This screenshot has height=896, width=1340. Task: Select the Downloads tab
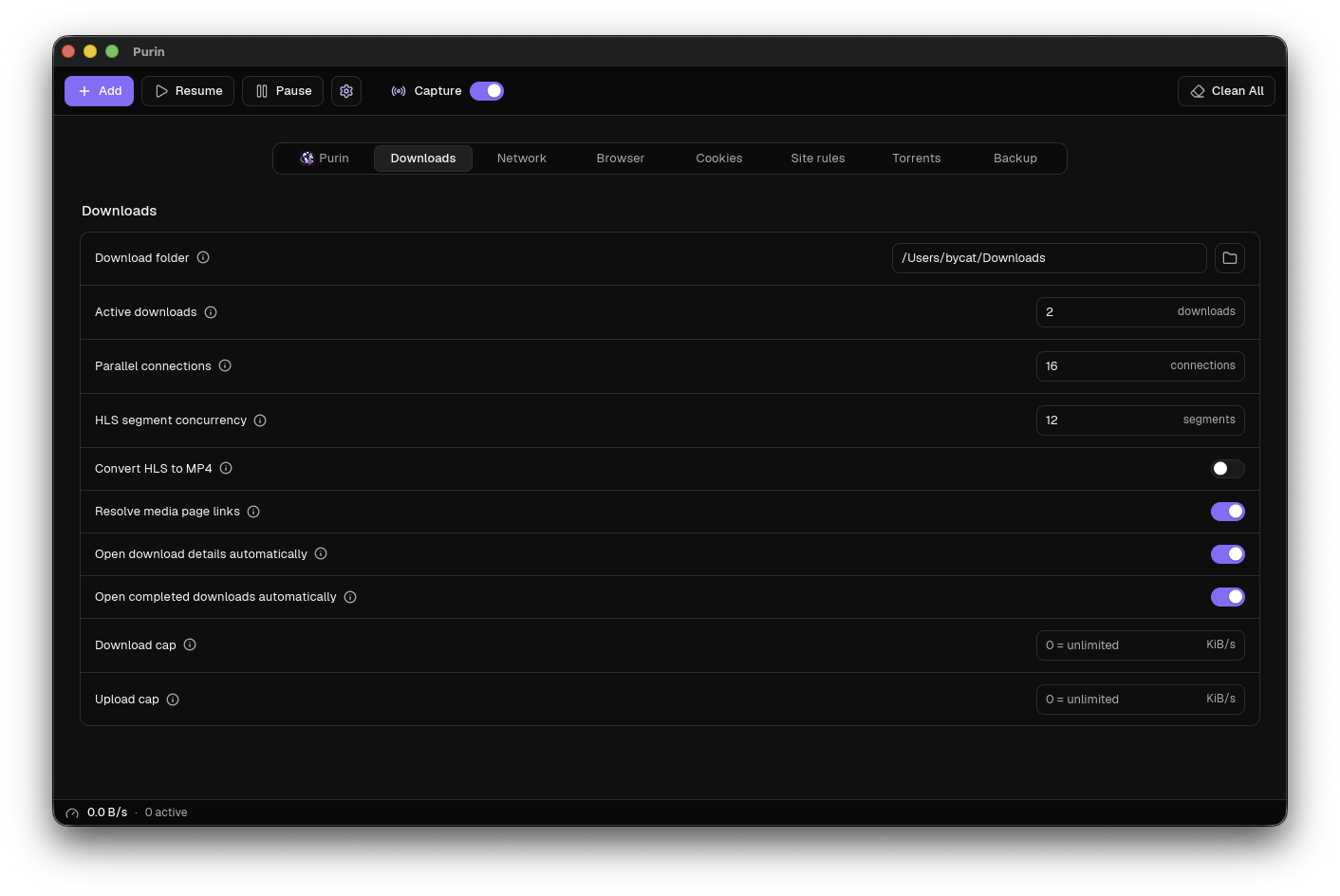[423, 159]
